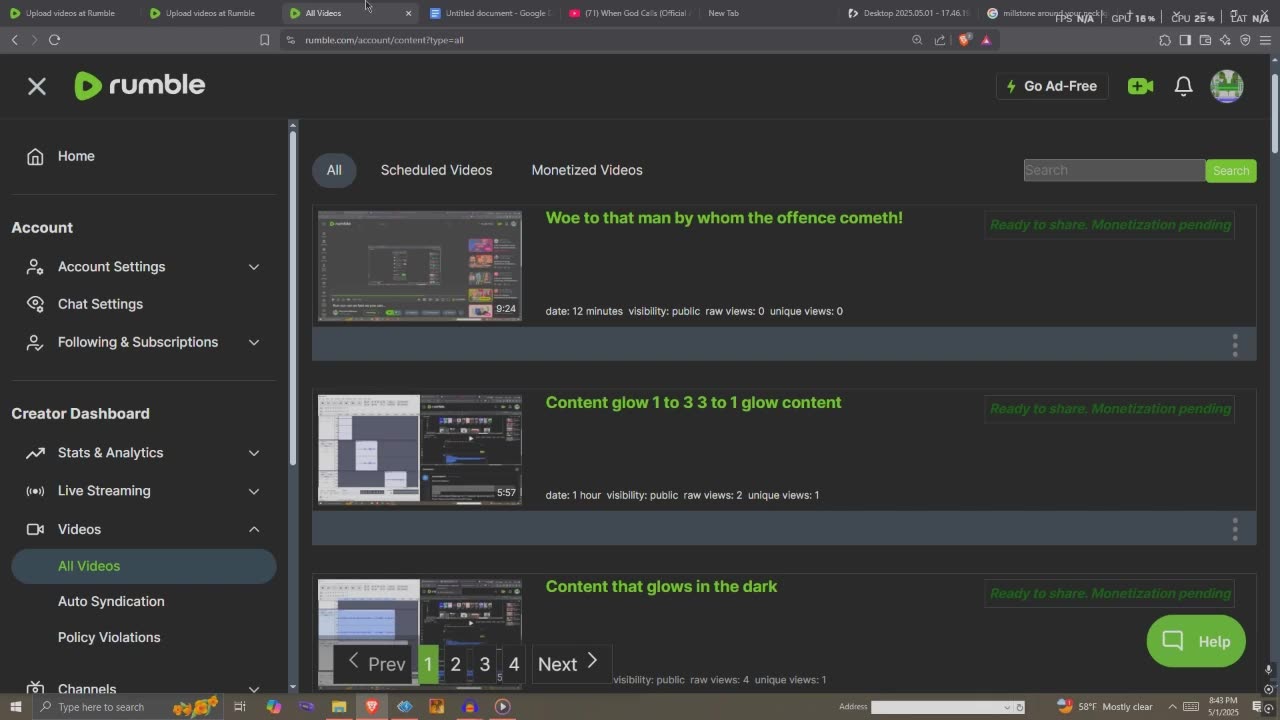Click the Live Streaming broadcast icon

[x=35, y=491]
